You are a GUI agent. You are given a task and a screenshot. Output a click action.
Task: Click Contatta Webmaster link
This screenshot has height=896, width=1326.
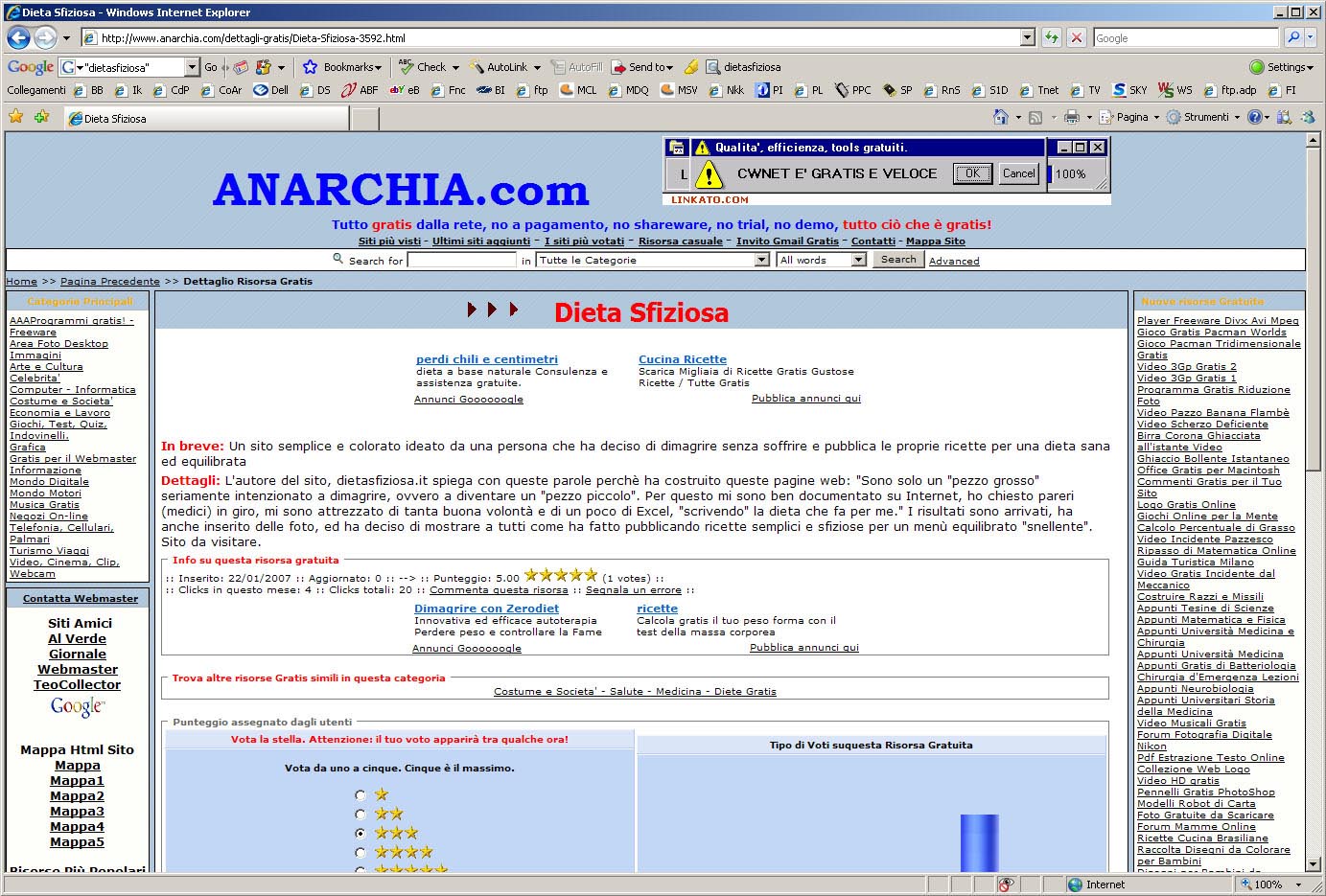click(x=81, y=598)
